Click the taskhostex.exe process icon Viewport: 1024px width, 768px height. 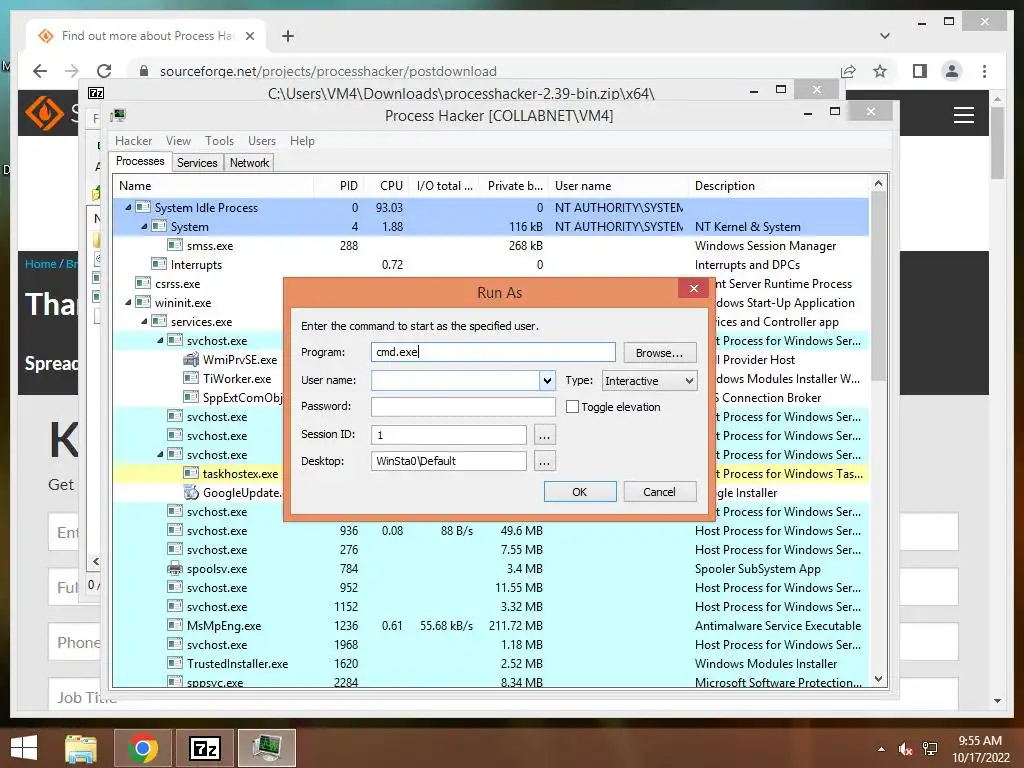(191, 473)
